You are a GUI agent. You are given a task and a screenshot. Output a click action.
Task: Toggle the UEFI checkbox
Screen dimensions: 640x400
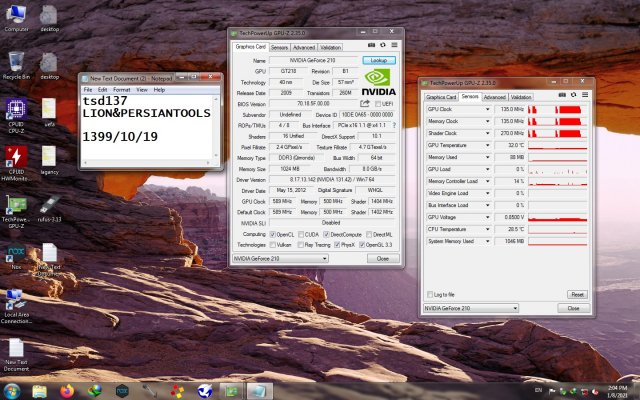377,103
